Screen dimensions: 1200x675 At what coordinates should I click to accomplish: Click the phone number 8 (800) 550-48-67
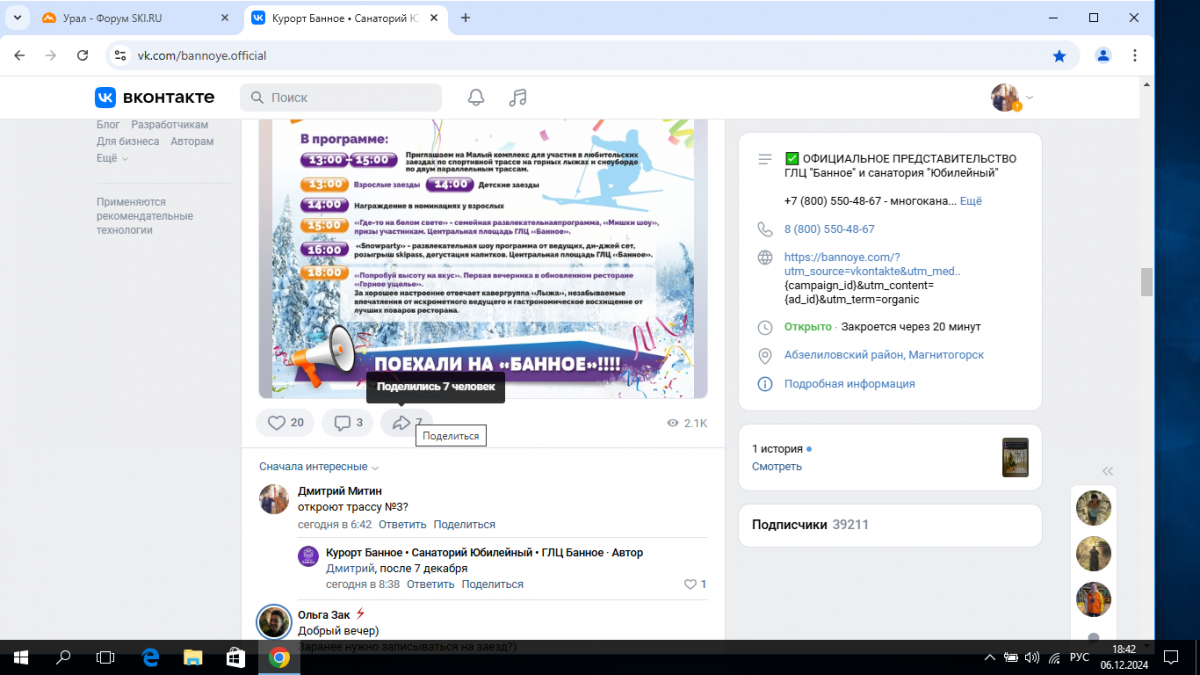829,229
